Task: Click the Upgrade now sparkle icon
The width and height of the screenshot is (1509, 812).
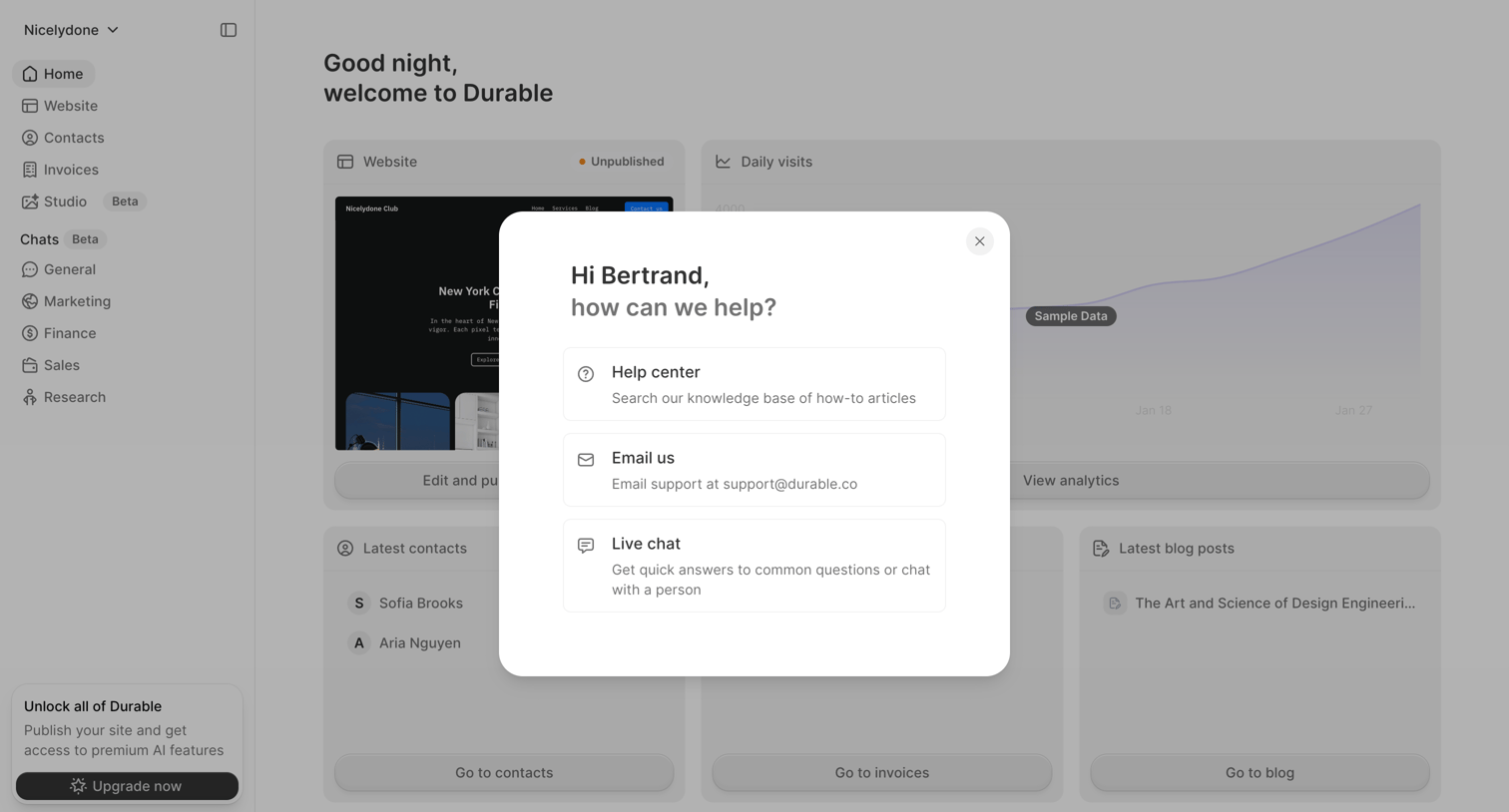Action: coord(78,786)
